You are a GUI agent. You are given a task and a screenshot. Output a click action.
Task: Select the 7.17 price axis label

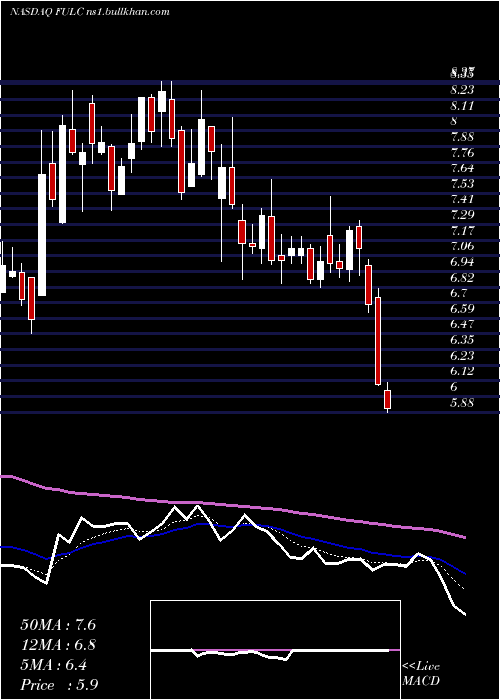462,231
